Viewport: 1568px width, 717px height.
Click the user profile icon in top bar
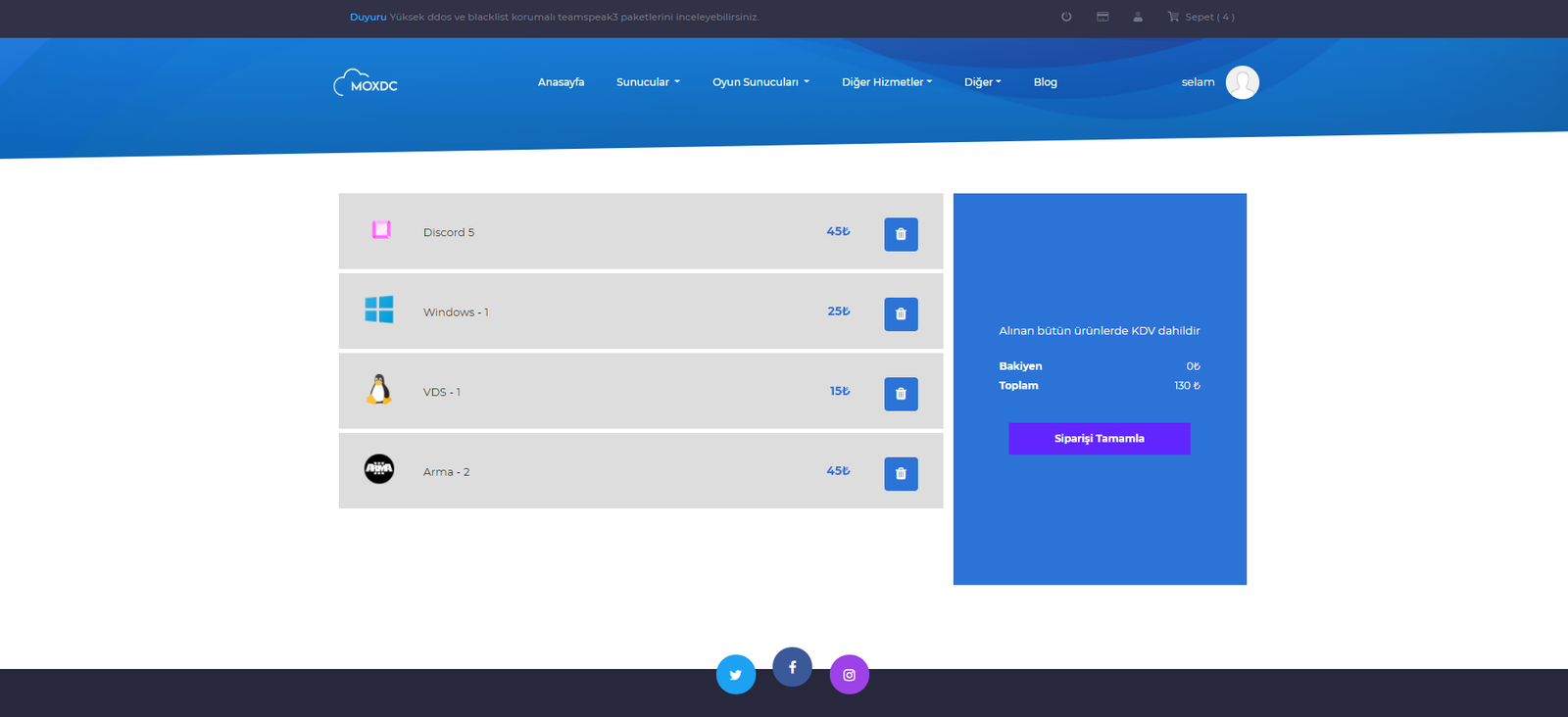point(1138,17)
